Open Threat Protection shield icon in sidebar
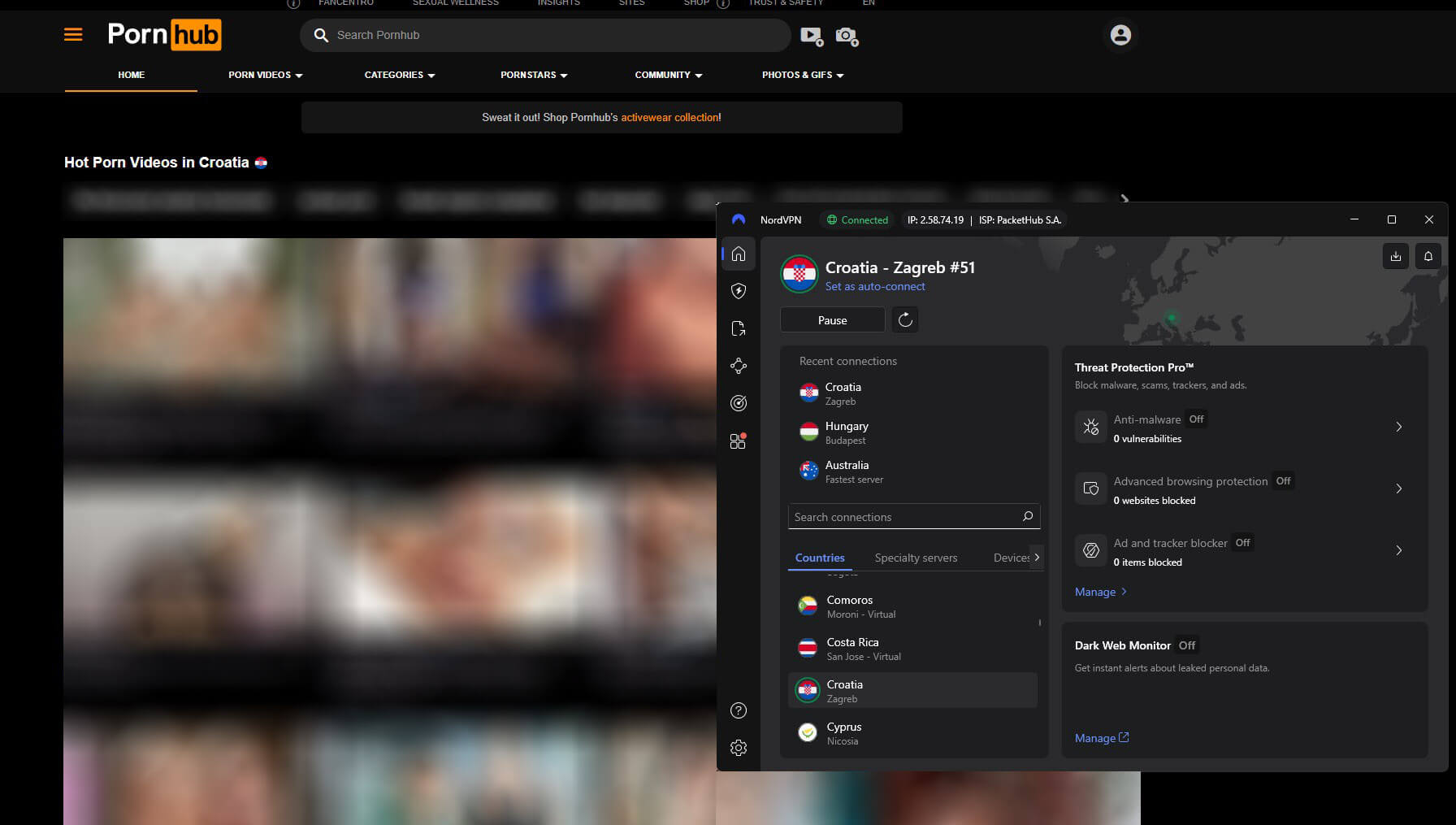Image resolution: width=1456 pixels, height=825 pixels. point(739,290)
